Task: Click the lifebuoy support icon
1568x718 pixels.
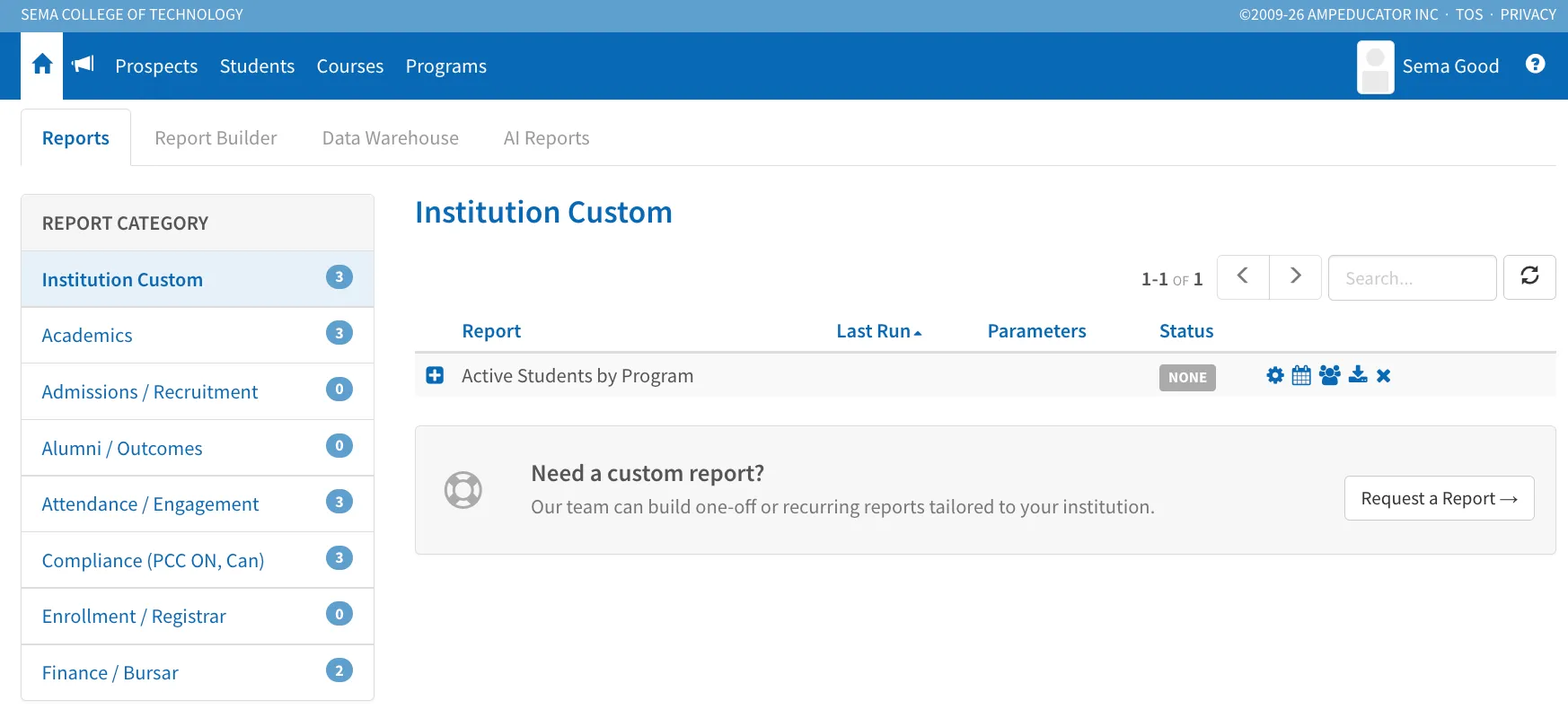Action: [463, 490]
